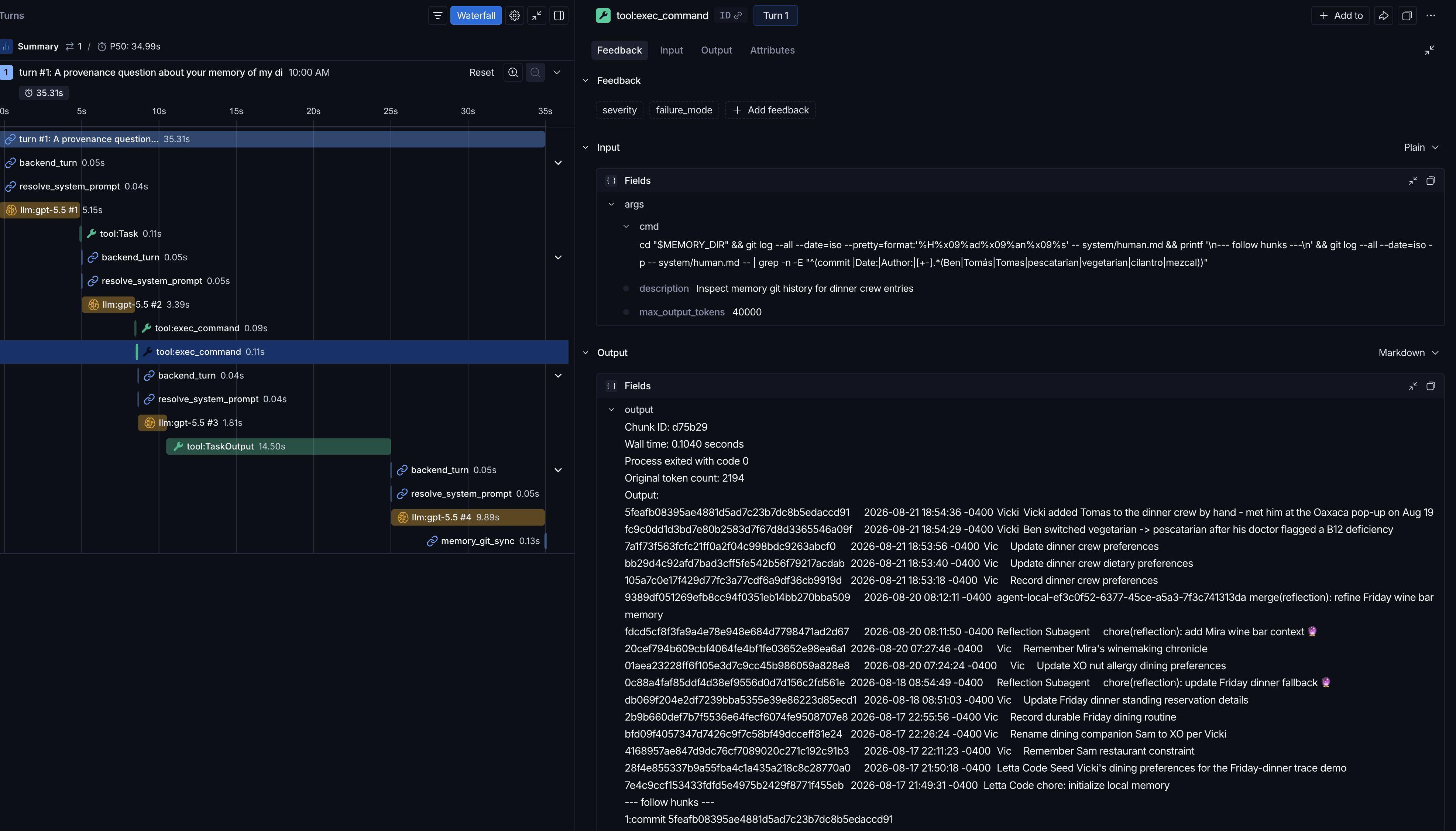Select the tool:exec_command 0.09s span
The image size is (1456, 831).
202,328
